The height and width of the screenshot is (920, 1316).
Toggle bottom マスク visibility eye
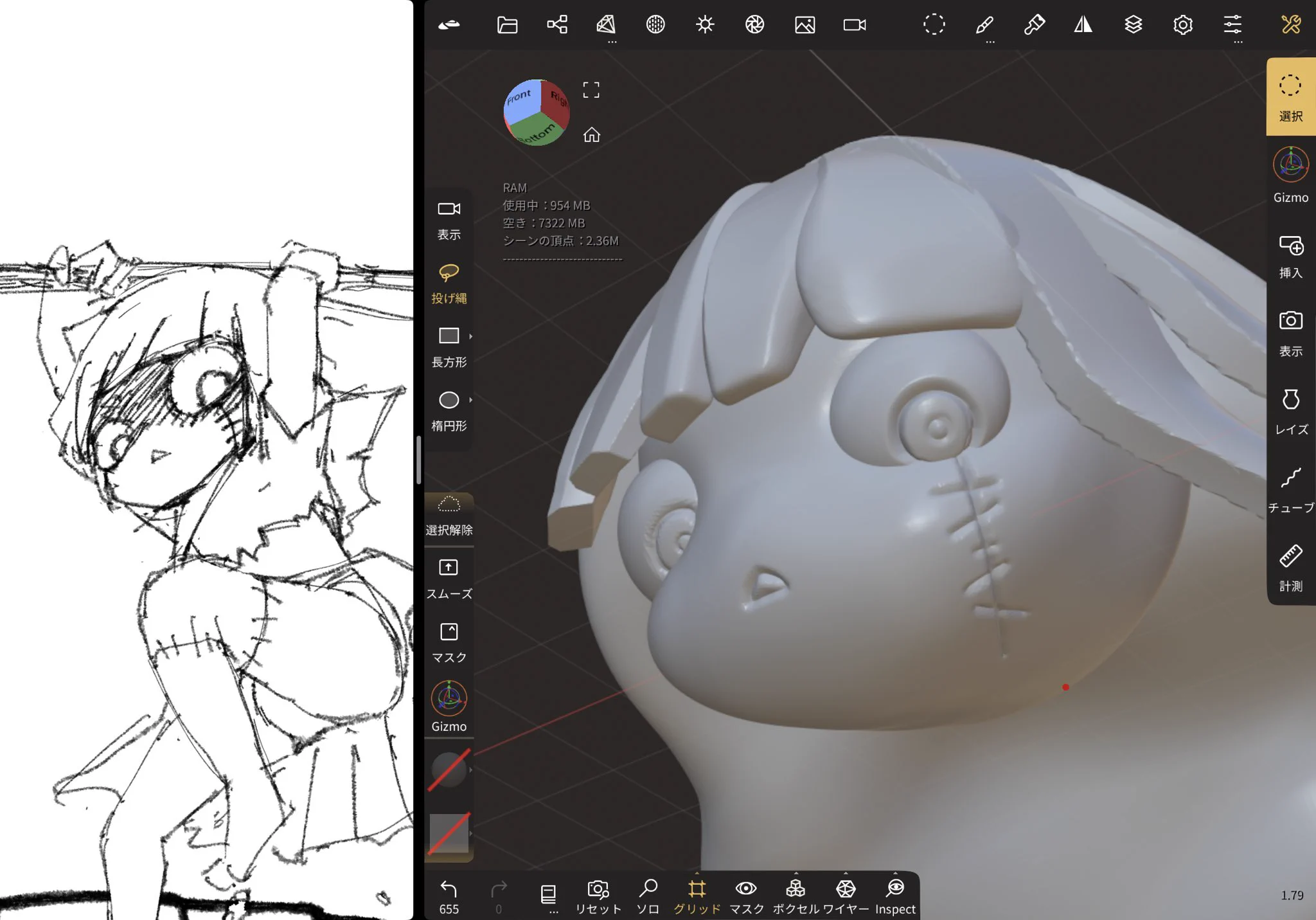coord(746,897)
